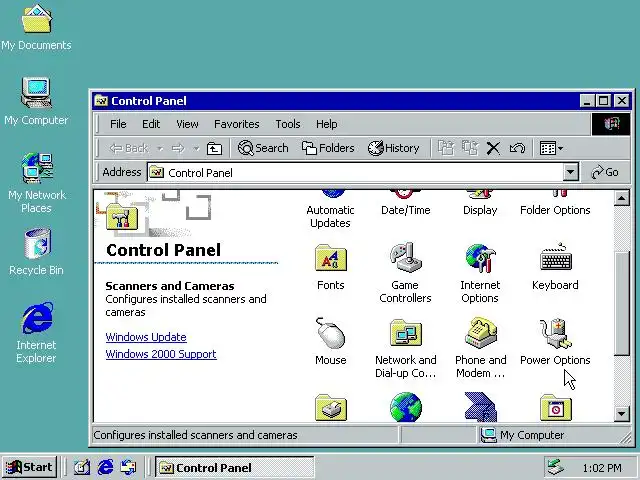Click the Start button
Viewport: 640px width, 480px height.
(x=29, y=467)
